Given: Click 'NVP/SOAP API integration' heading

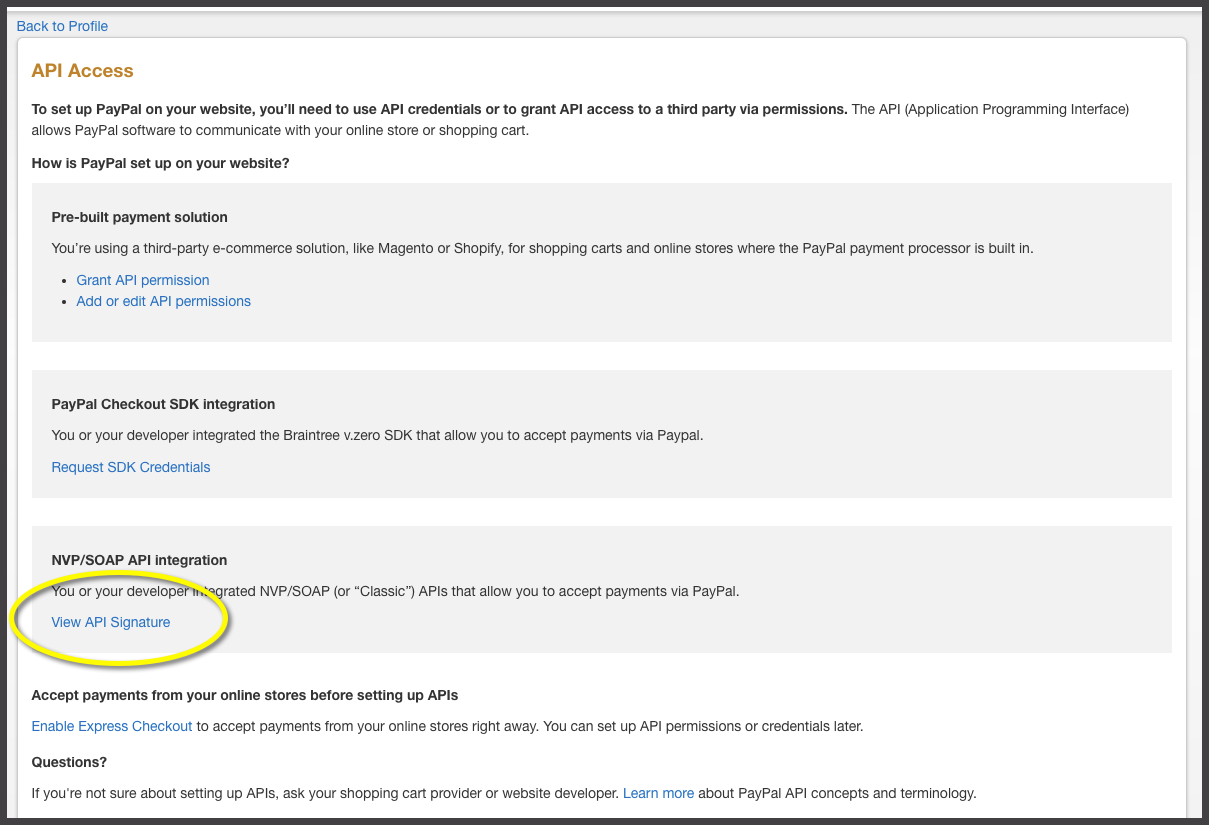Looking at the screenshot, I should 140,560.
